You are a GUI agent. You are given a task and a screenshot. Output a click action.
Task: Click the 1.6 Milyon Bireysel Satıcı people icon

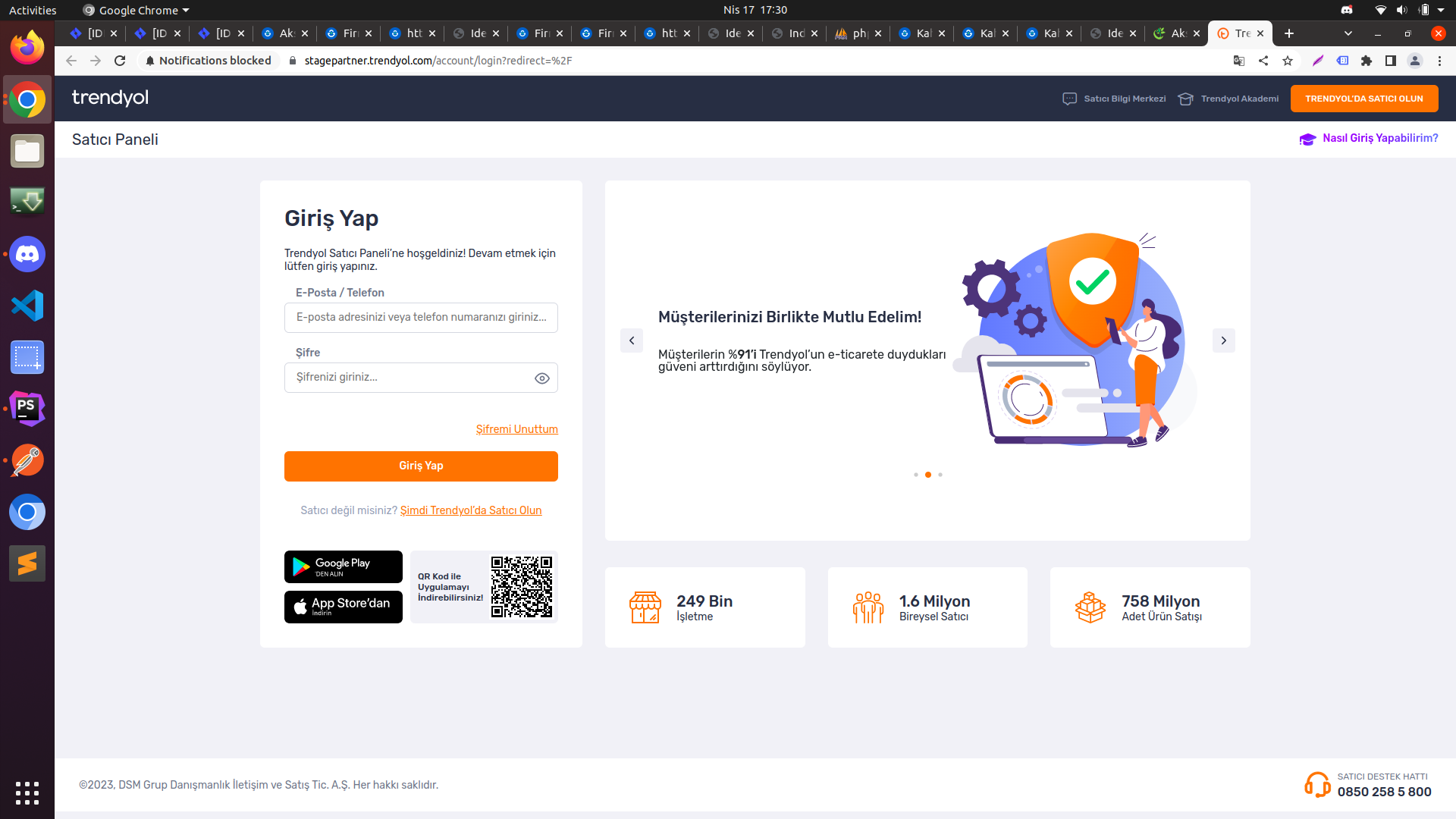click(x=868, y=607)
